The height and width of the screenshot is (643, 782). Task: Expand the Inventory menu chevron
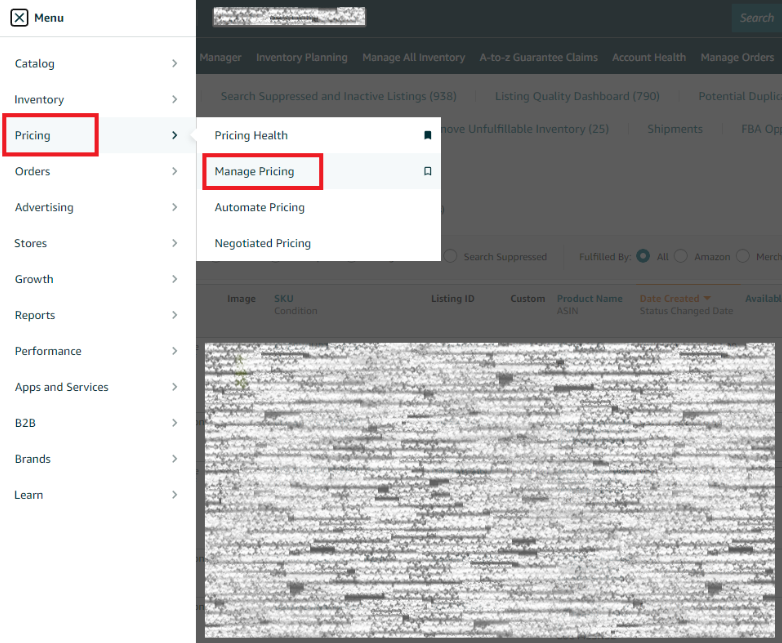[175, 99]
